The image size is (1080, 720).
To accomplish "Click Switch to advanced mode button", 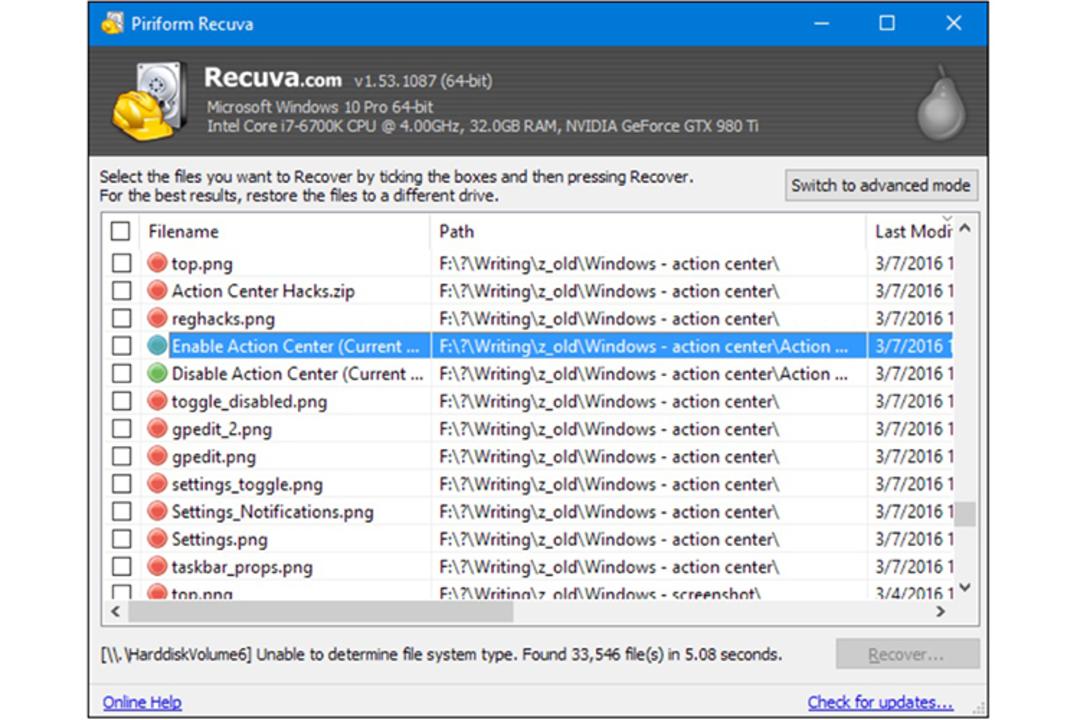I will pyautogui.click(x=881, y=185).
